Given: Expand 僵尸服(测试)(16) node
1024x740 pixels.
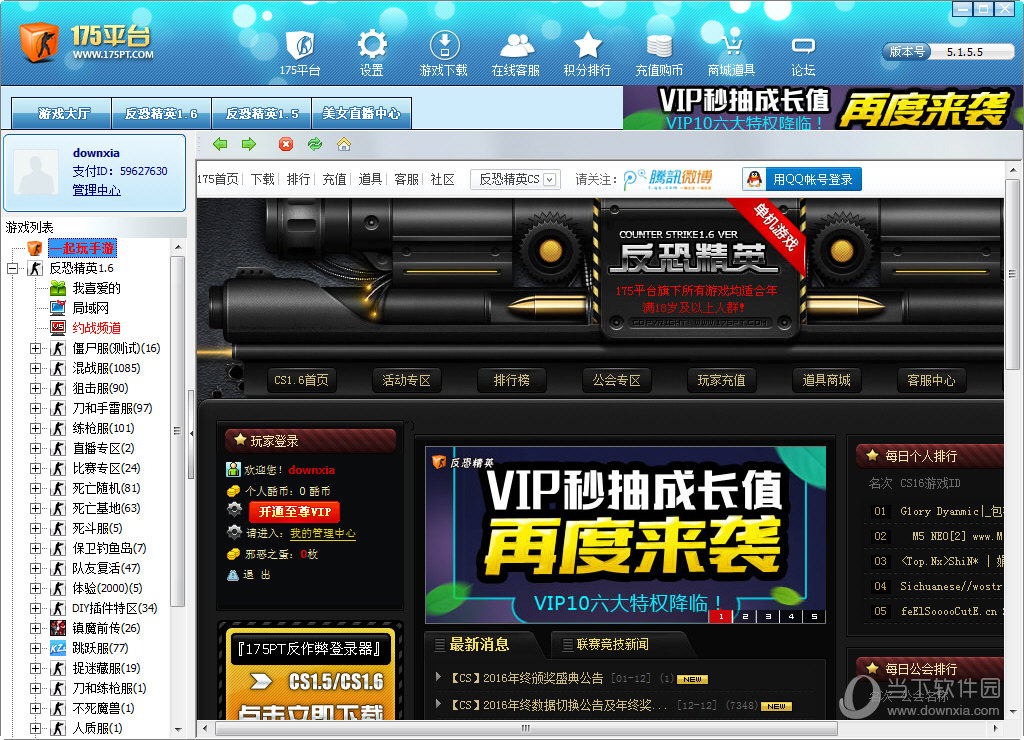Looking at the screenshot, I should [35, 349].
